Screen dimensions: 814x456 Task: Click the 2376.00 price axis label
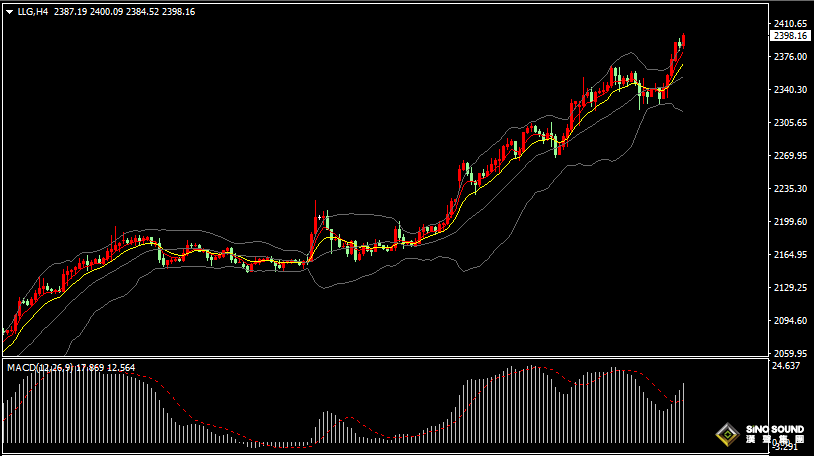pos(790,57)
